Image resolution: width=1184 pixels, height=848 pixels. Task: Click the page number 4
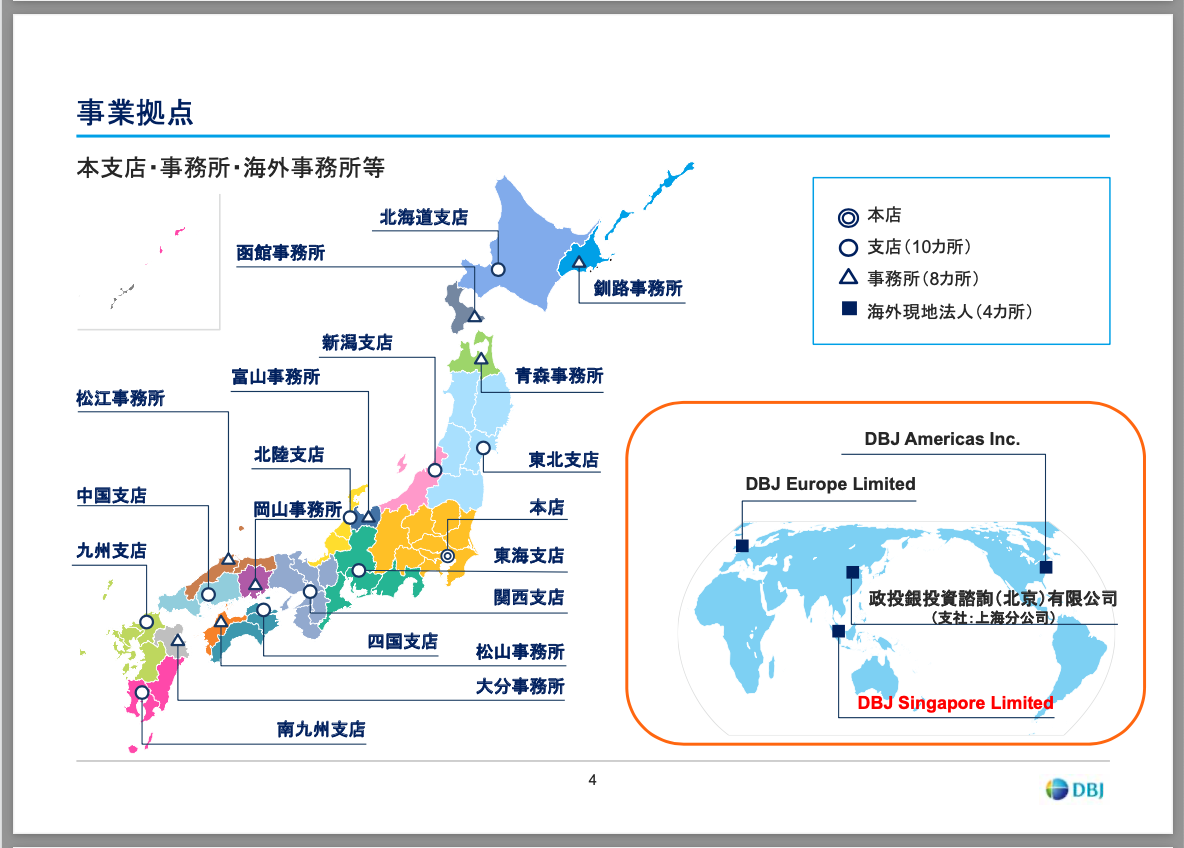[593, 780]
